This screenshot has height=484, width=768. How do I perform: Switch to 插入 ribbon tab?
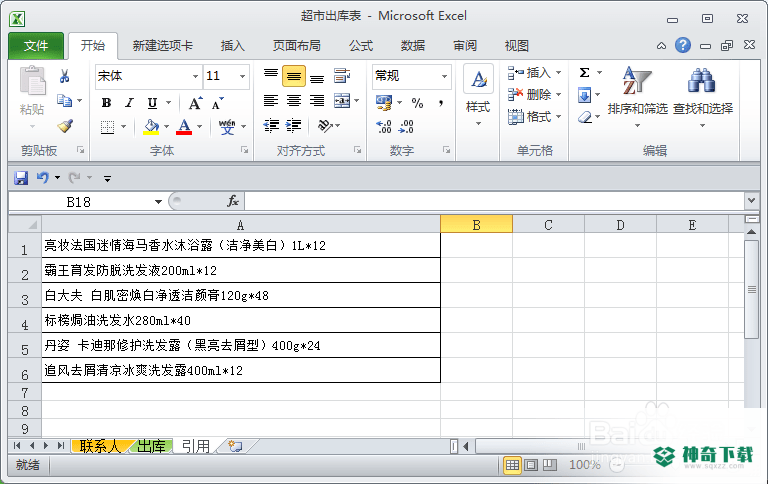232,46
